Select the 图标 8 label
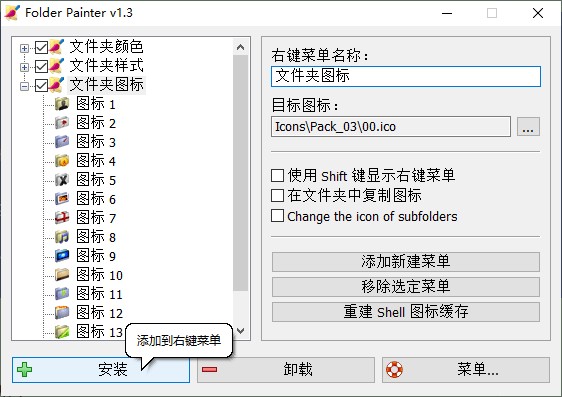Viewport: 562px width, 397px height. point(96,237)
